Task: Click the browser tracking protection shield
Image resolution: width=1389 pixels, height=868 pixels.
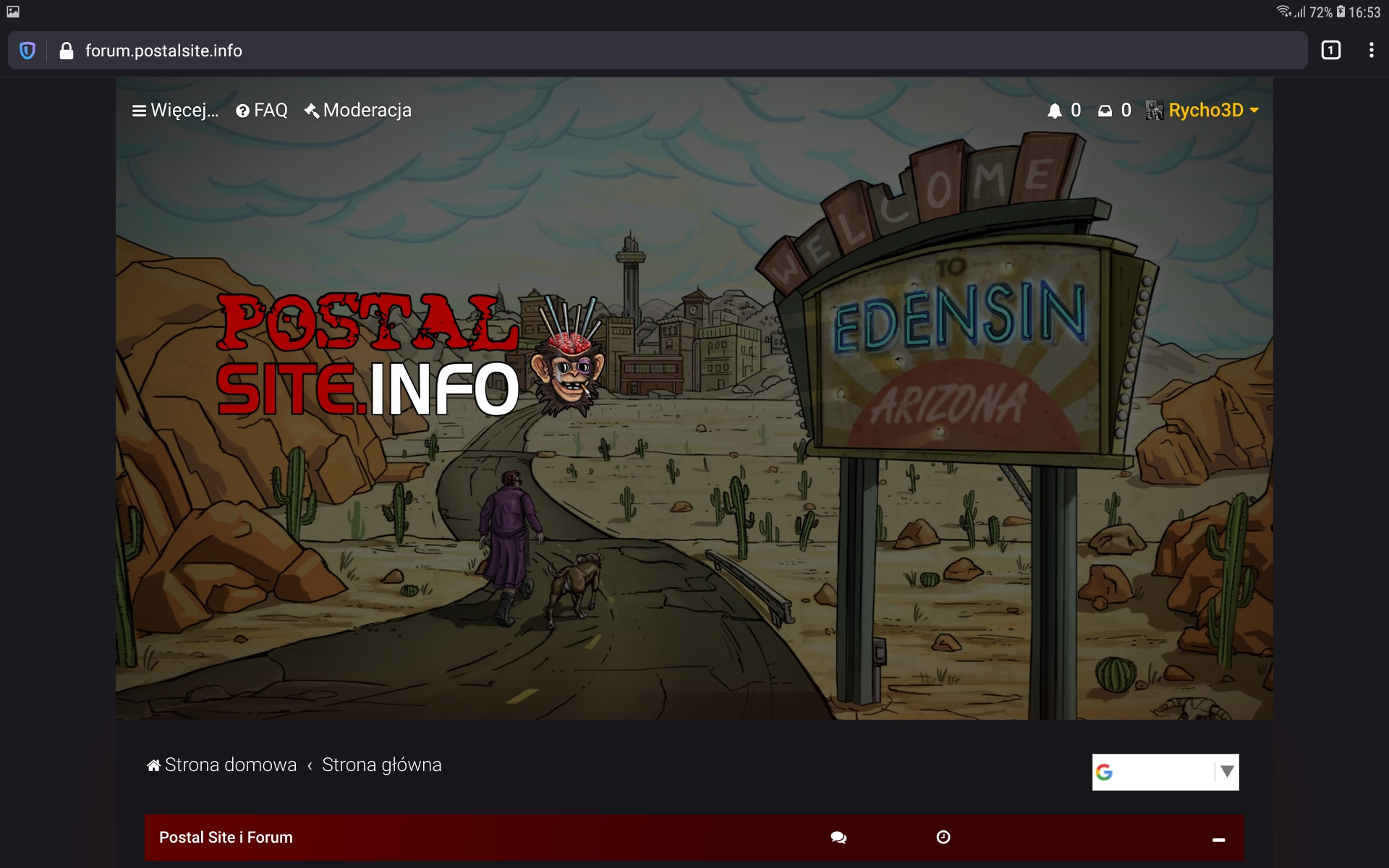Action: pyautogui.click(x=27, y=51)
